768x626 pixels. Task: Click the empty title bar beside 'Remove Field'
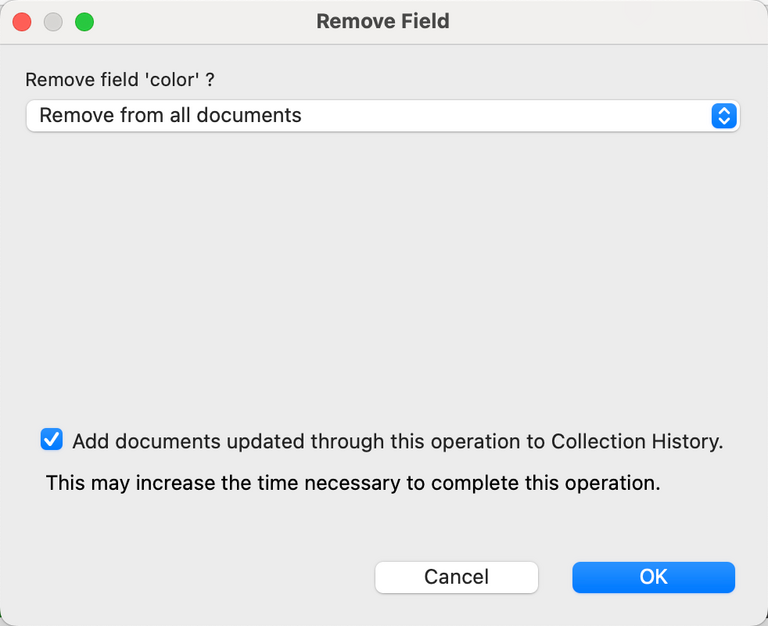point(600,21)
